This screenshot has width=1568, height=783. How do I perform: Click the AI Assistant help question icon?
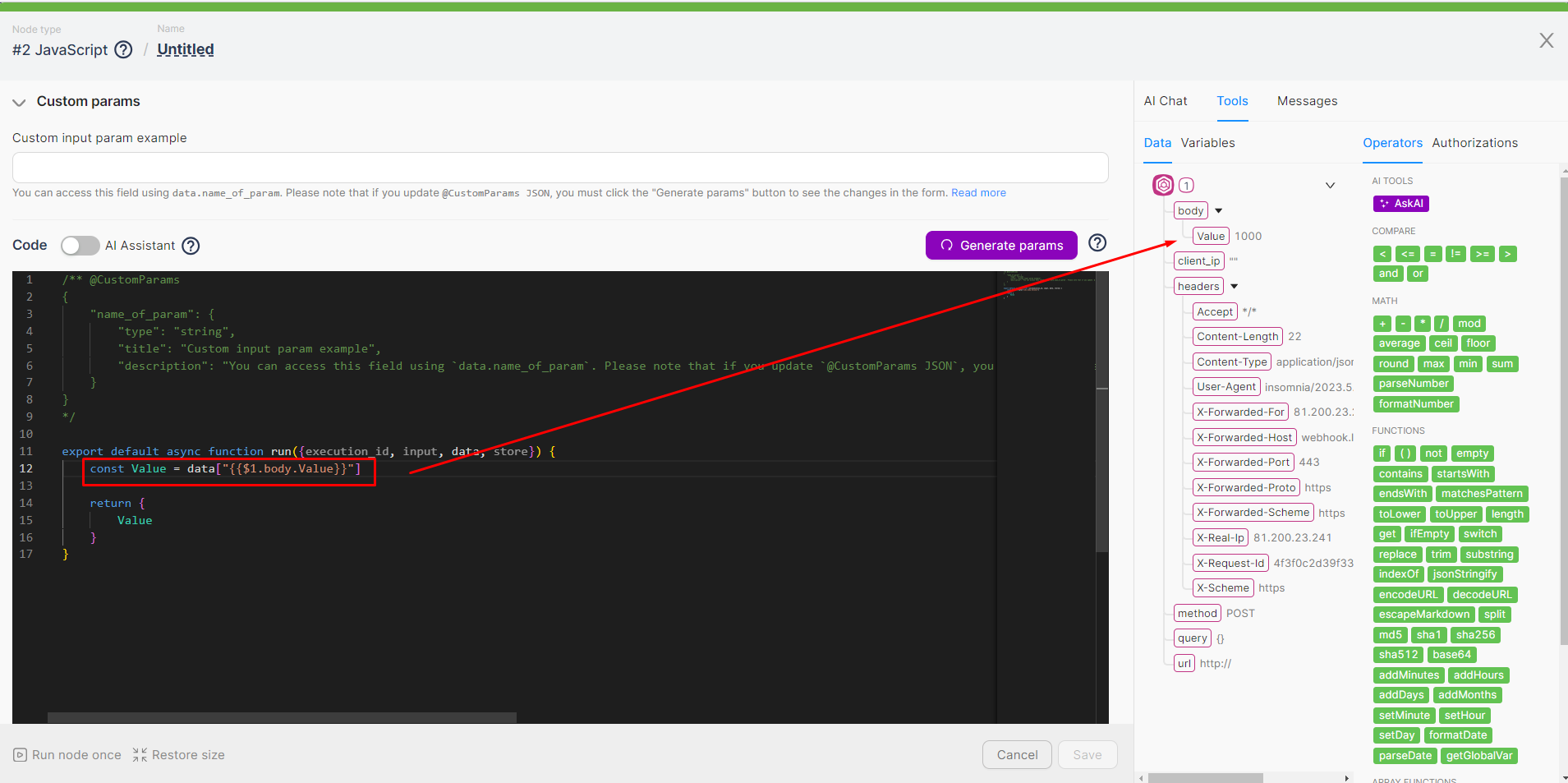tap(191, 246)
